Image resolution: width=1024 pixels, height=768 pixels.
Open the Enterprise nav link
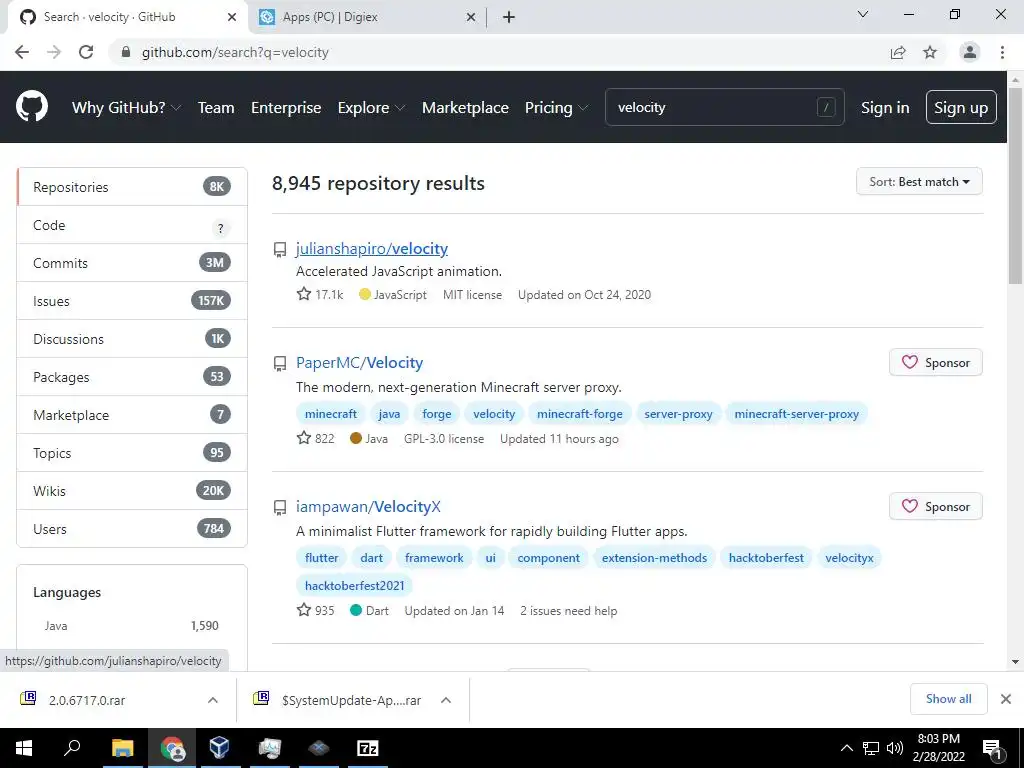(286, 107)
